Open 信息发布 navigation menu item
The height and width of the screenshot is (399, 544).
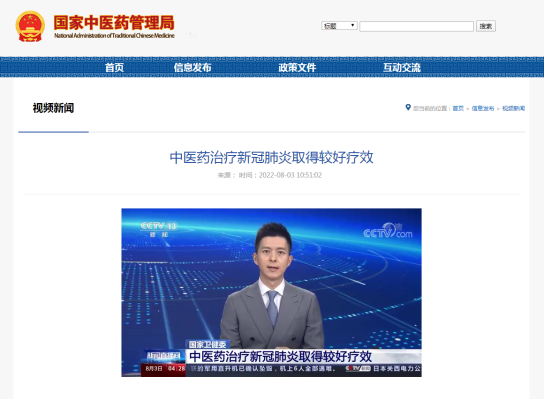(193, 67)
